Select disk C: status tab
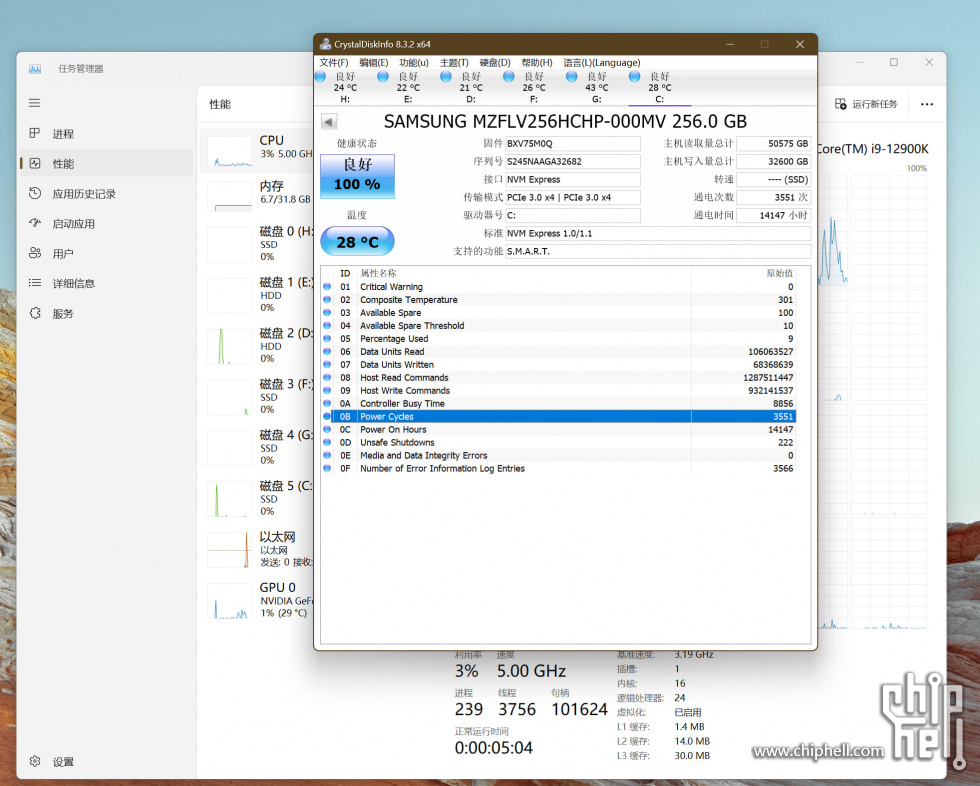 [659, 87]
